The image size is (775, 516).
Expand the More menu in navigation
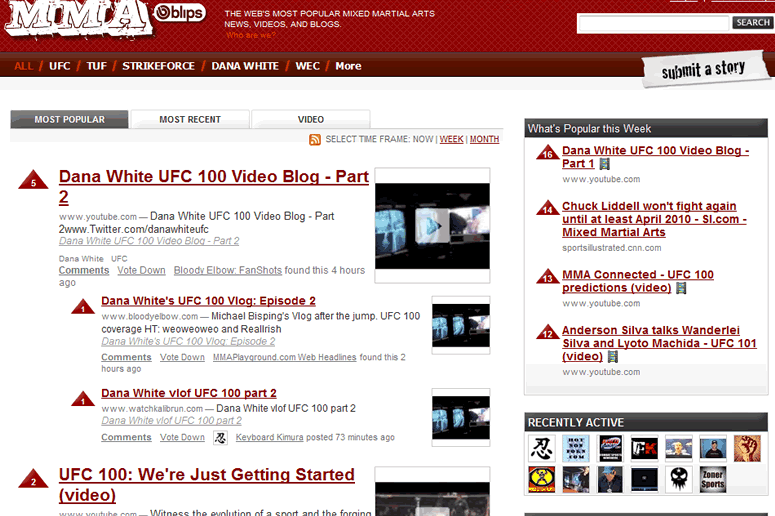[x=348, y=66]
